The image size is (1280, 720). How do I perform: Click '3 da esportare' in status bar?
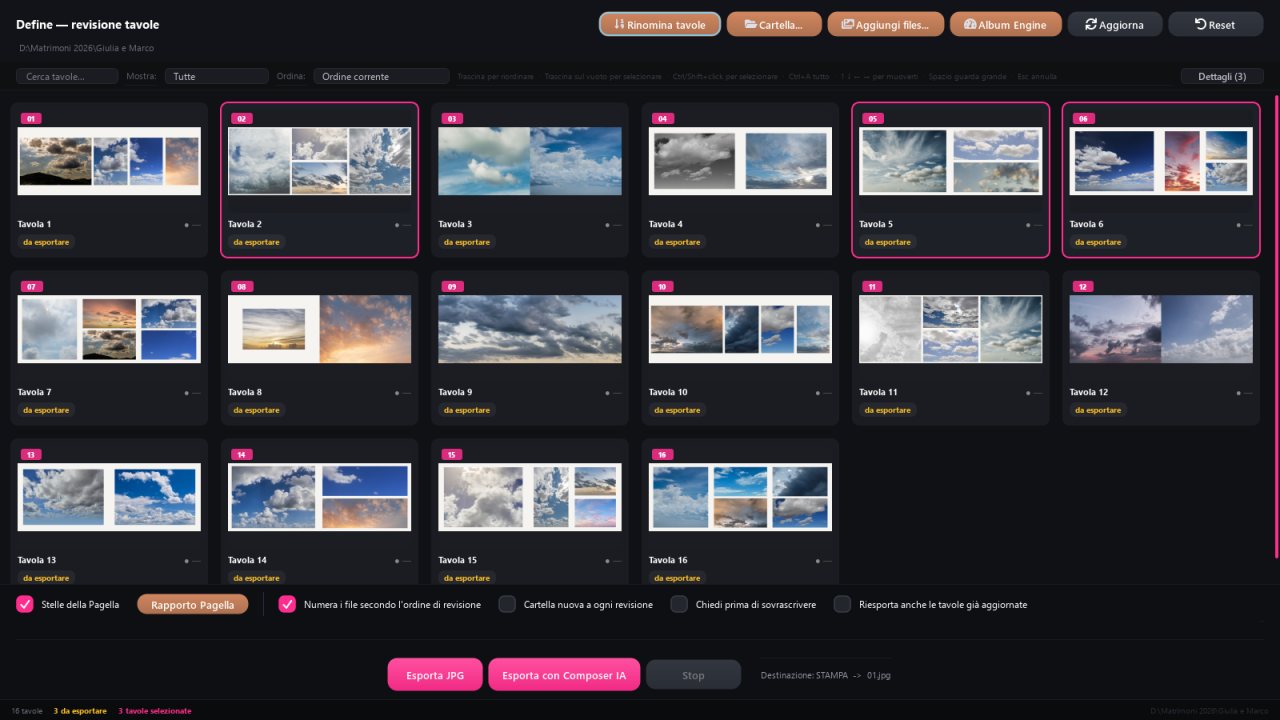pyautogui.click(x=80, y=711)
